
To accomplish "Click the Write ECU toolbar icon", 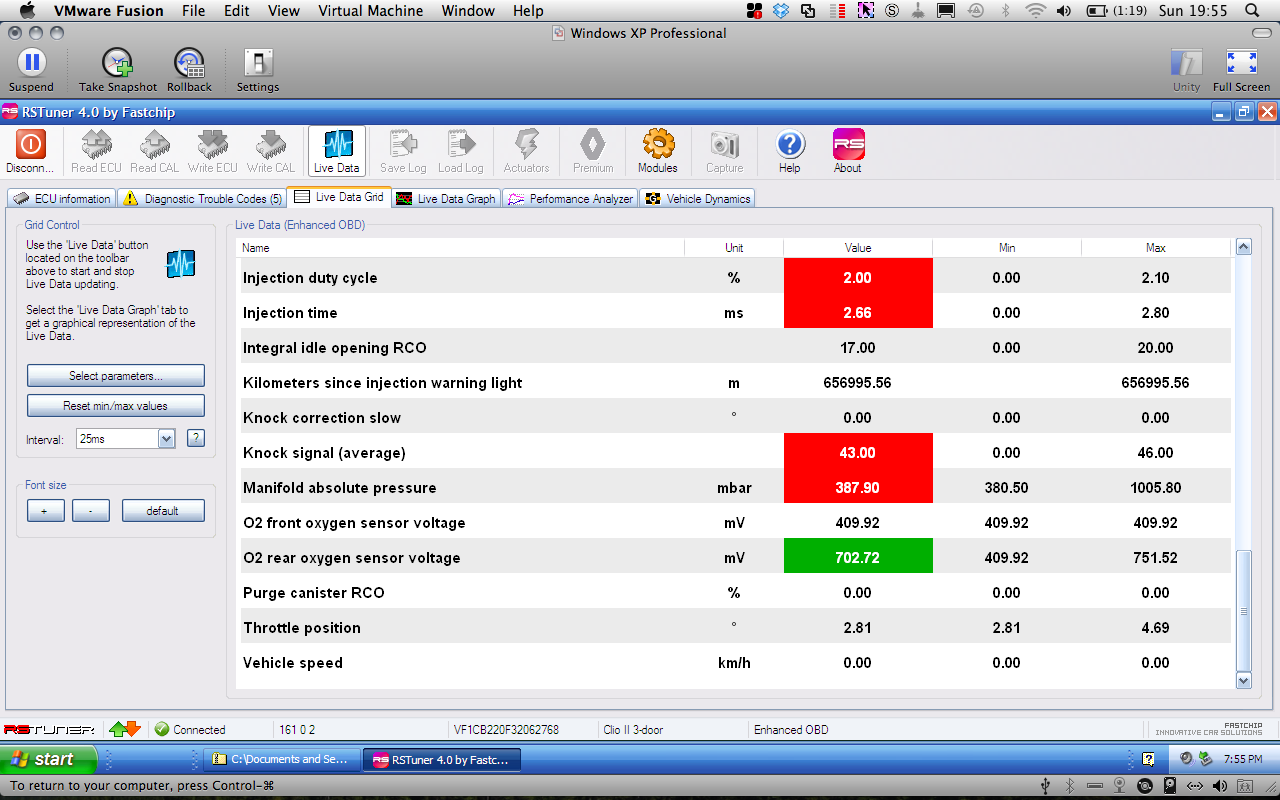I will (x=213, y=145).
